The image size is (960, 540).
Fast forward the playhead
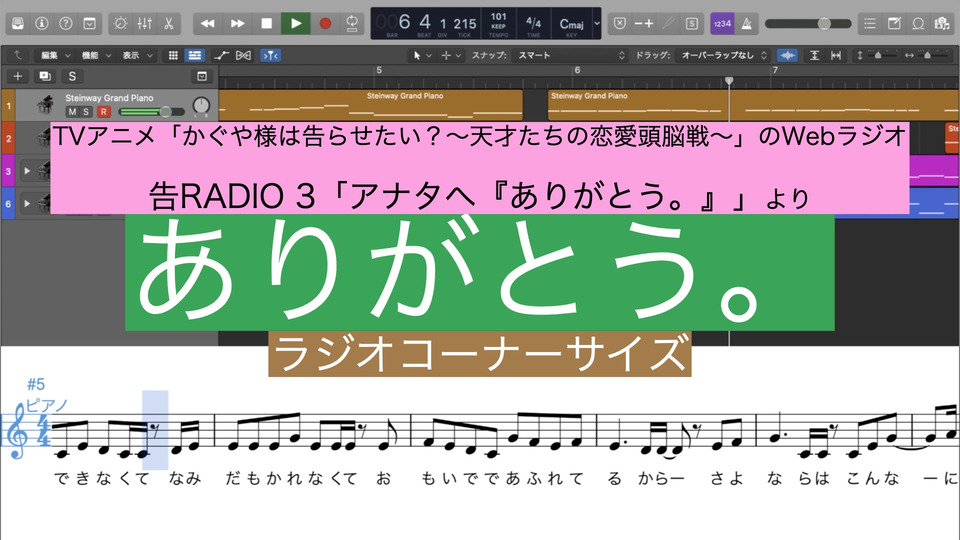coord(238,23)
